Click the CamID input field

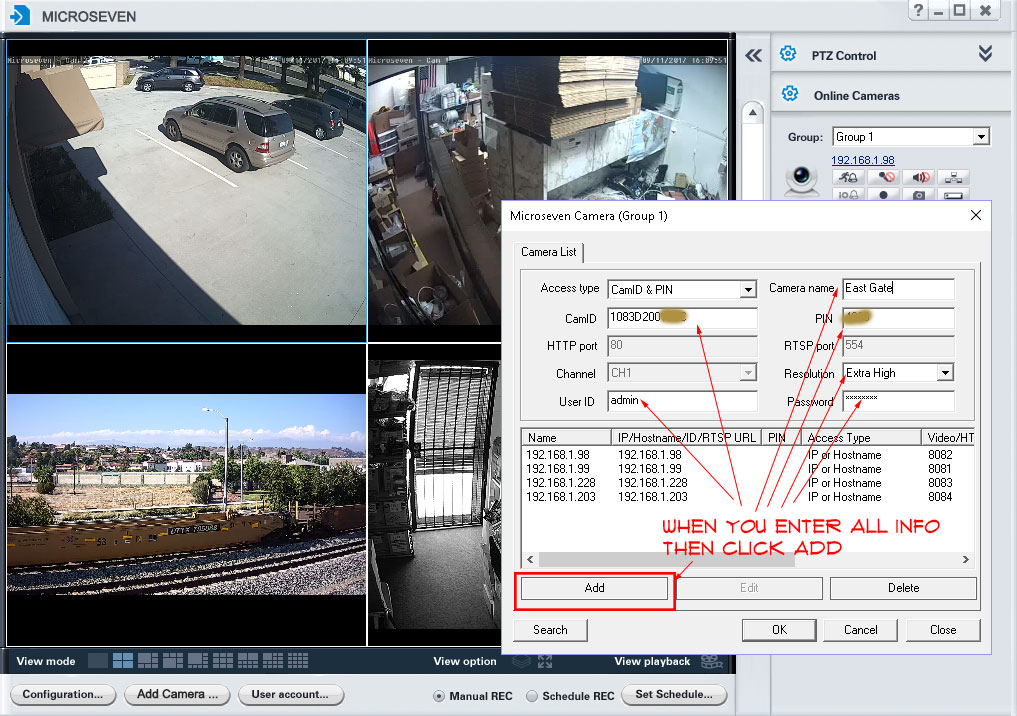point(682,317)
